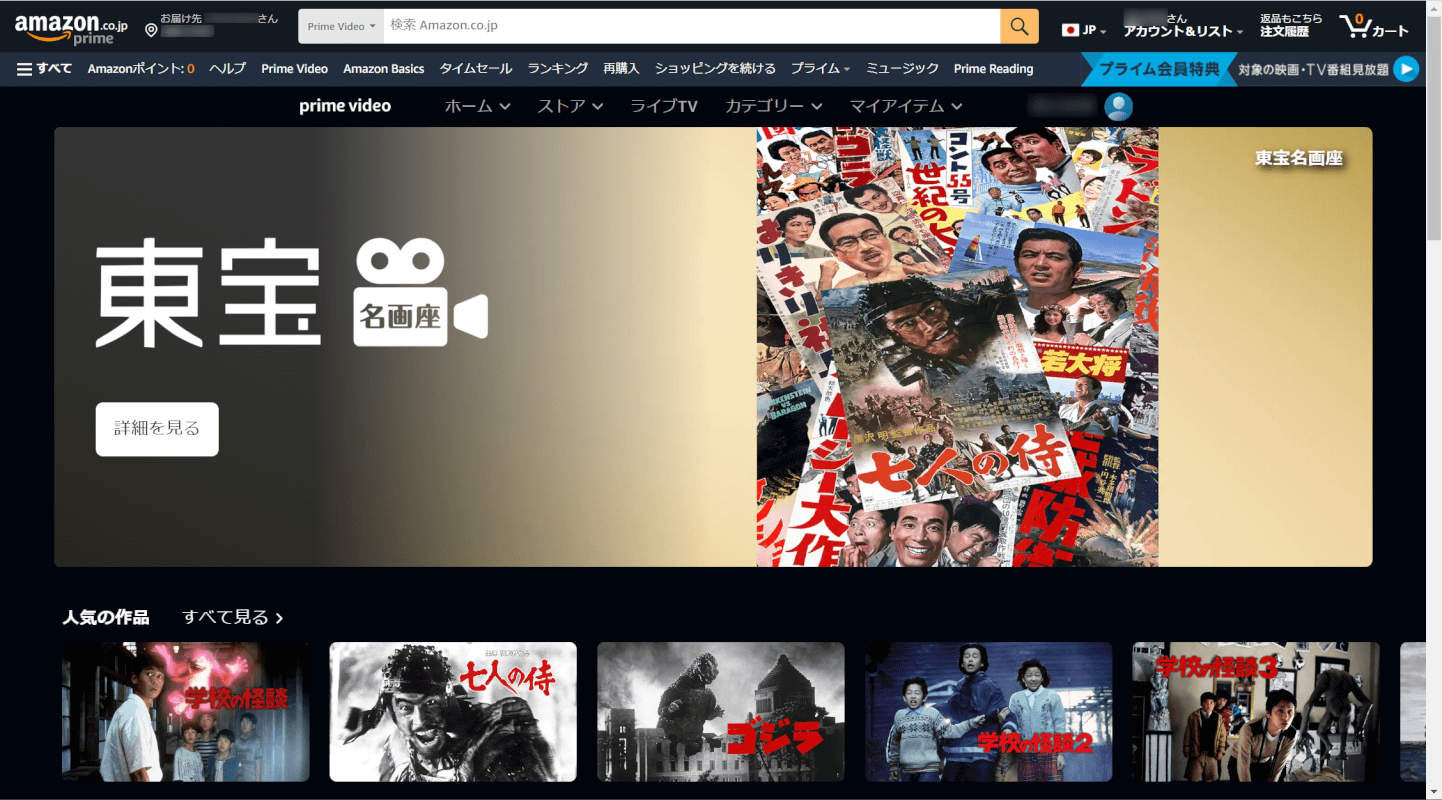Open the すべて hamburger menu
The height and width of the screenshot is (800, 1442).
(x=44, y=69)
